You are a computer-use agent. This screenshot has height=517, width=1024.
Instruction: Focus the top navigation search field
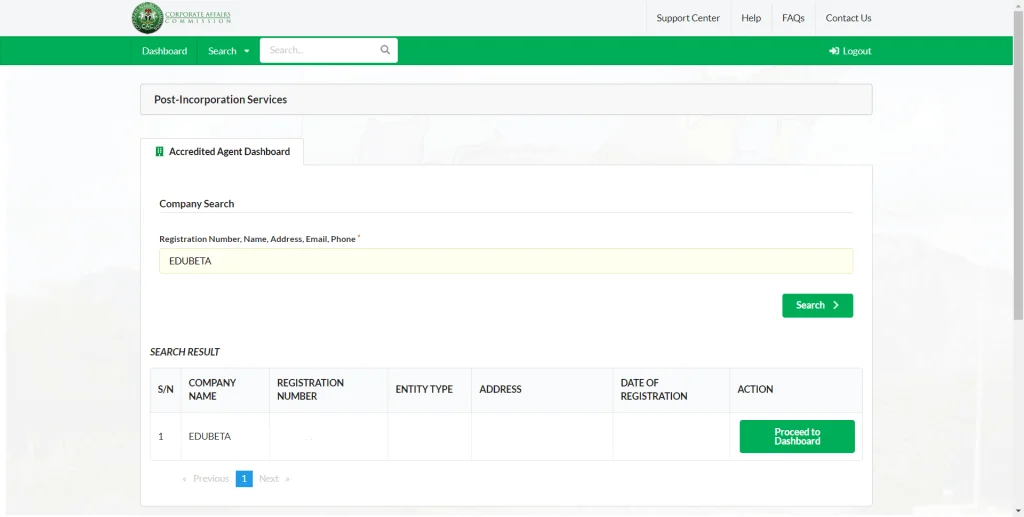328,50
